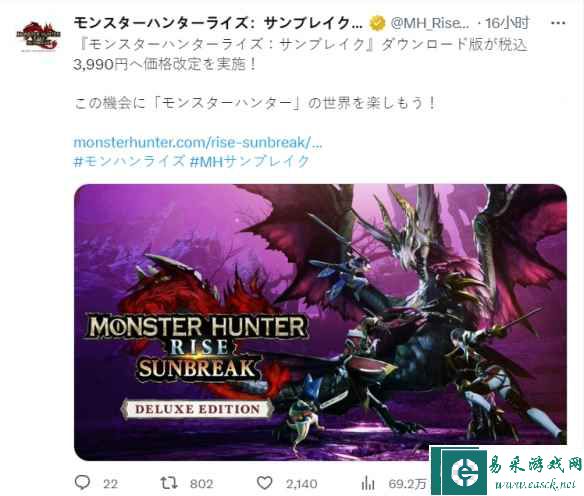Click the gold verified badge icon
This screenshot has height=496, width=584.
pyautogui.click(x=377, y=23)
